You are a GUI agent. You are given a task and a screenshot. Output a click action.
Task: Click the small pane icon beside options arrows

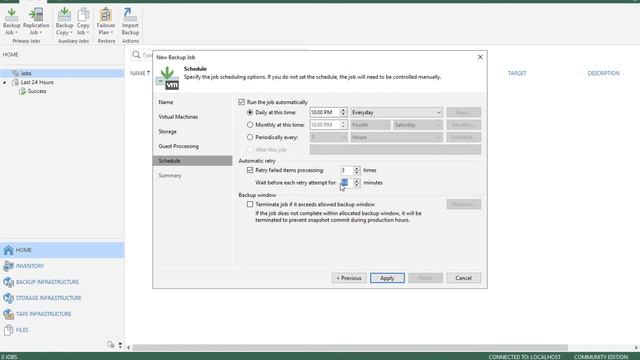[x=111, y=345]
